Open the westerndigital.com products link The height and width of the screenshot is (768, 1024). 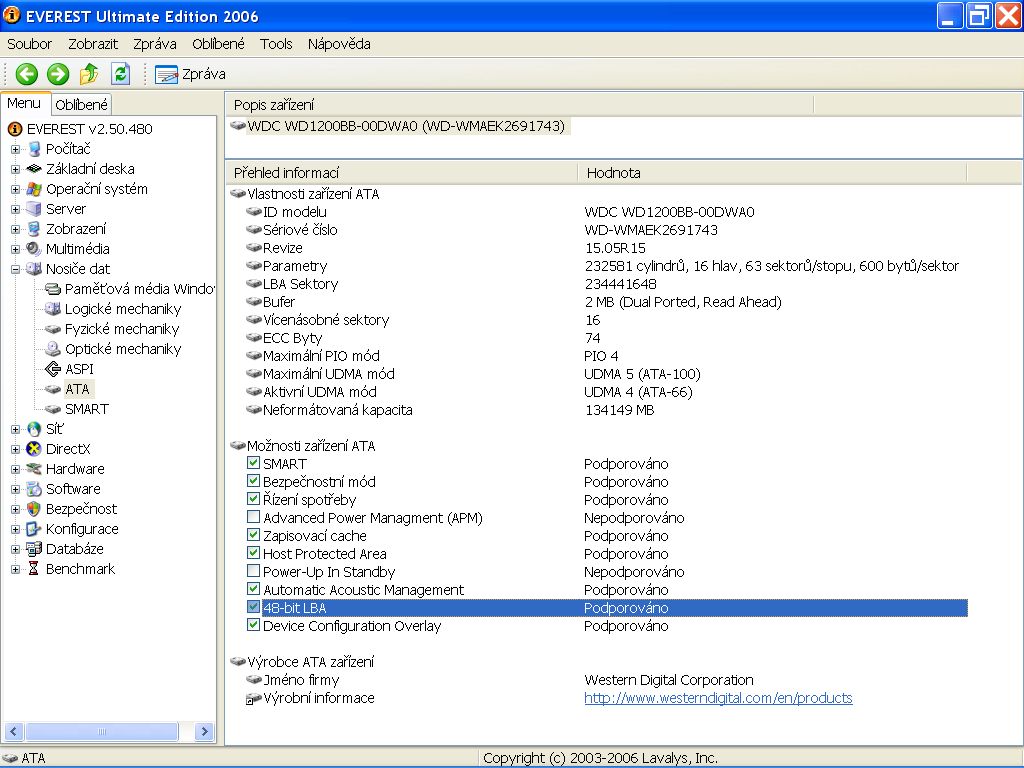[x=718, y=698]
